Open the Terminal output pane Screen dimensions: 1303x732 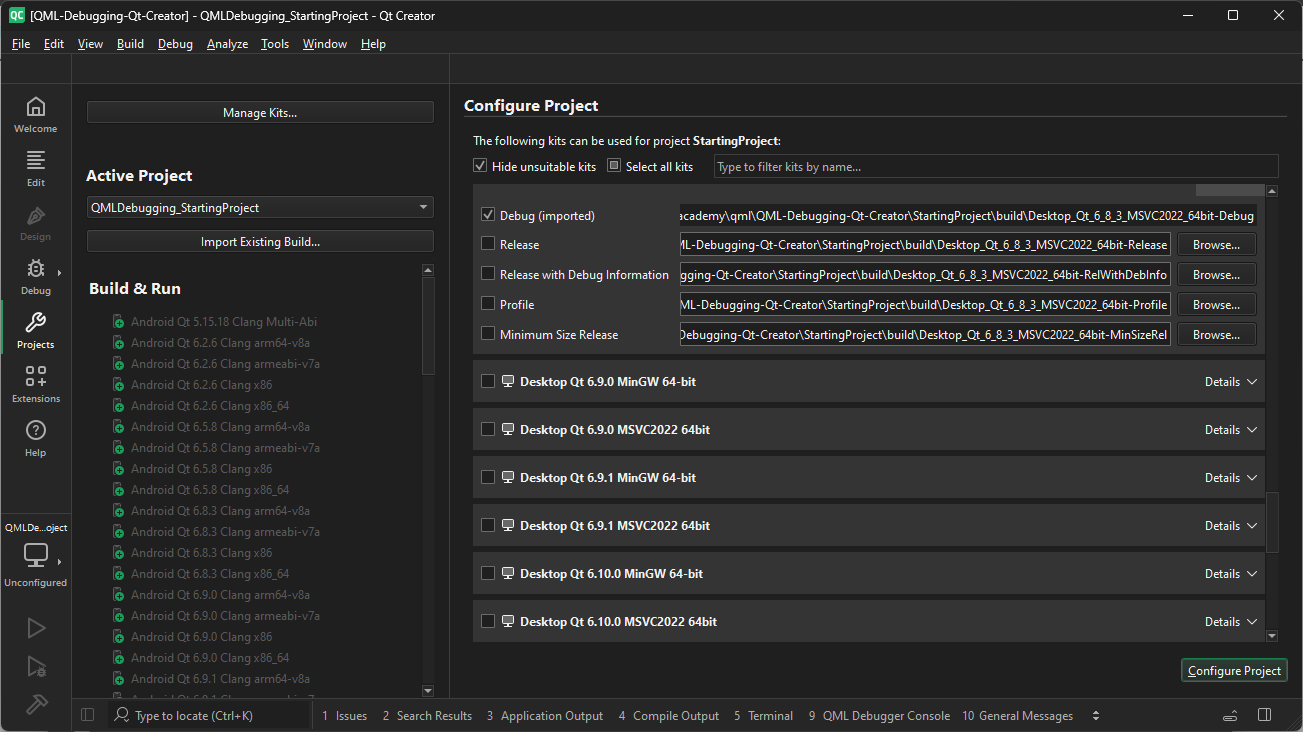point(763,715)
